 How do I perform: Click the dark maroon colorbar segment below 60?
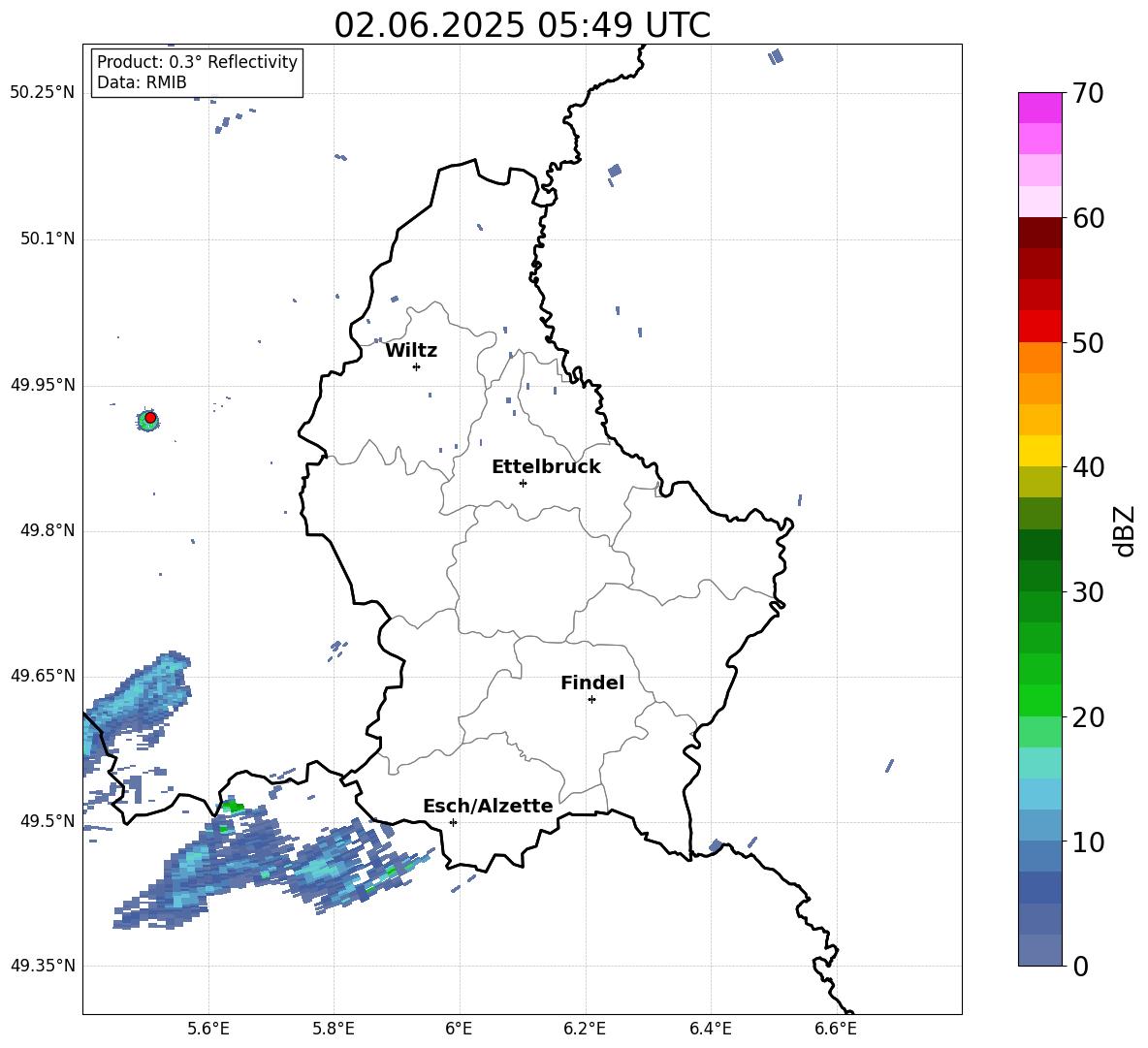tap(1039, 233)
